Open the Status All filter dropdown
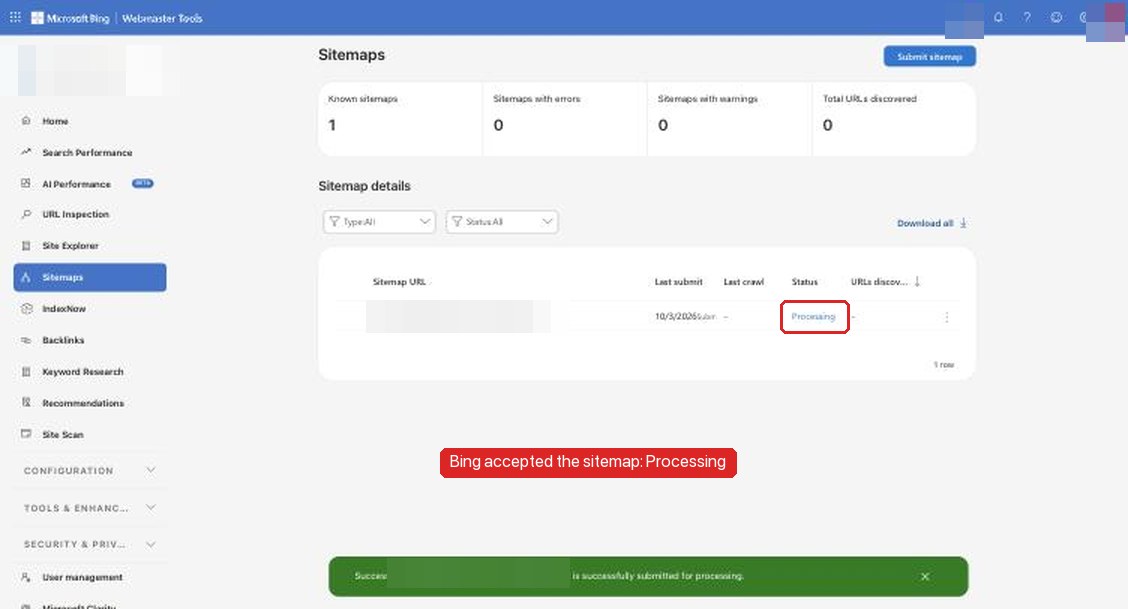The width and height of the screenshot is (1128, 609). [x=502, y=221]
